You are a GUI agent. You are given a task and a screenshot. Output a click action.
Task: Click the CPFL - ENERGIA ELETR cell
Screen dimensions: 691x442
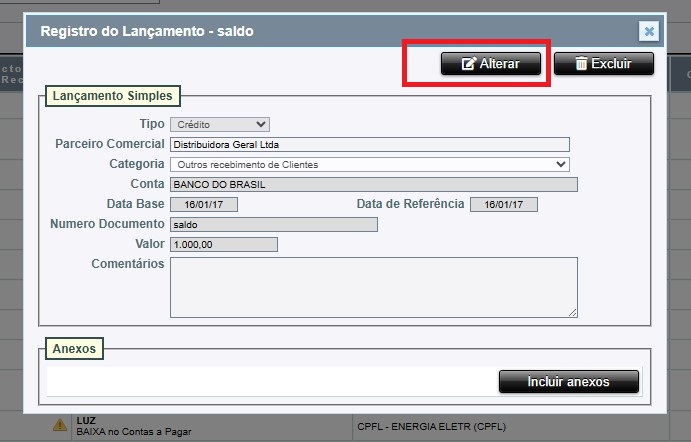[430, 426]
